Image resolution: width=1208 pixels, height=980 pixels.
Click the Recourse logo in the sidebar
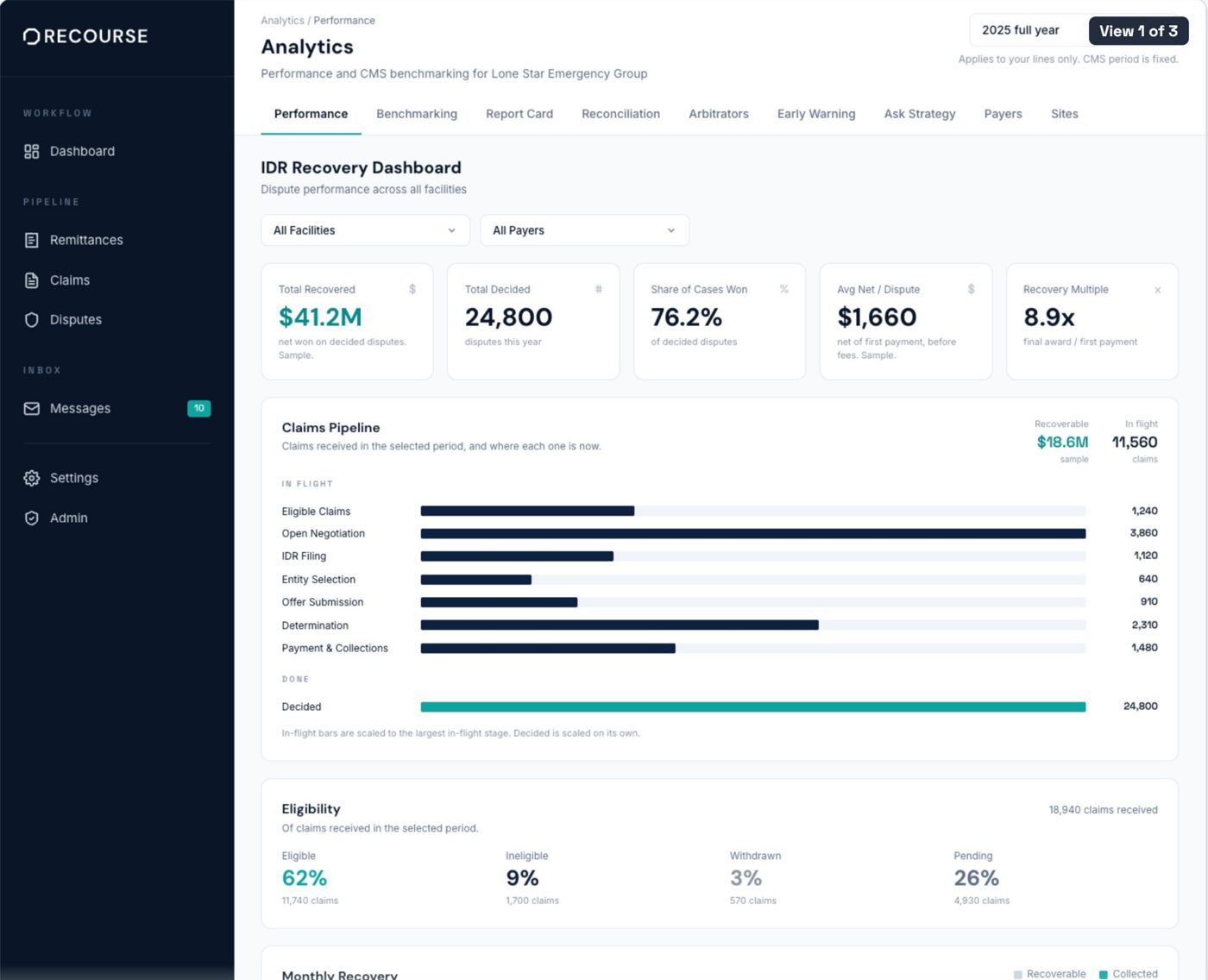tap(85, 36)
